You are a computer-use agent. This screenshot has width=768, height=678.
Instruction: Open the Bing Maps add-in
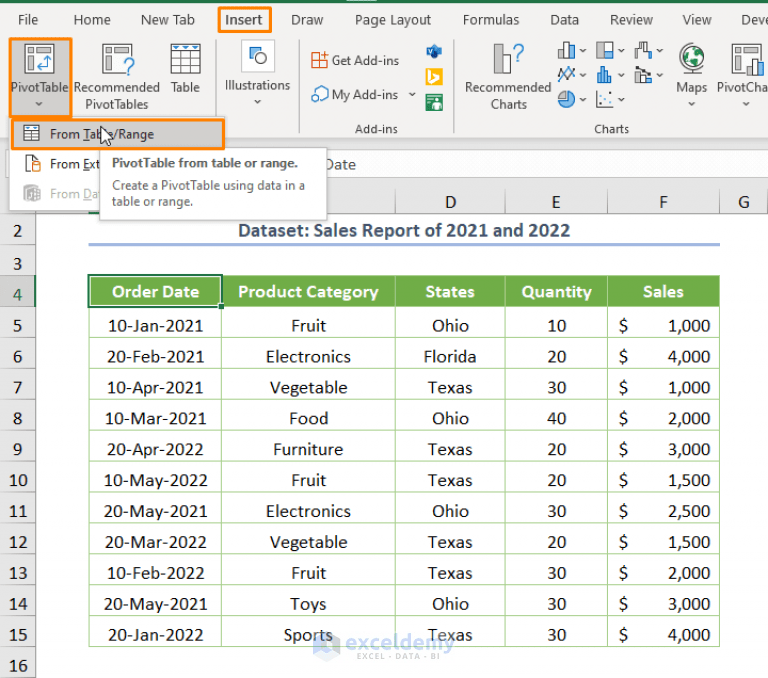pos(434,77)
